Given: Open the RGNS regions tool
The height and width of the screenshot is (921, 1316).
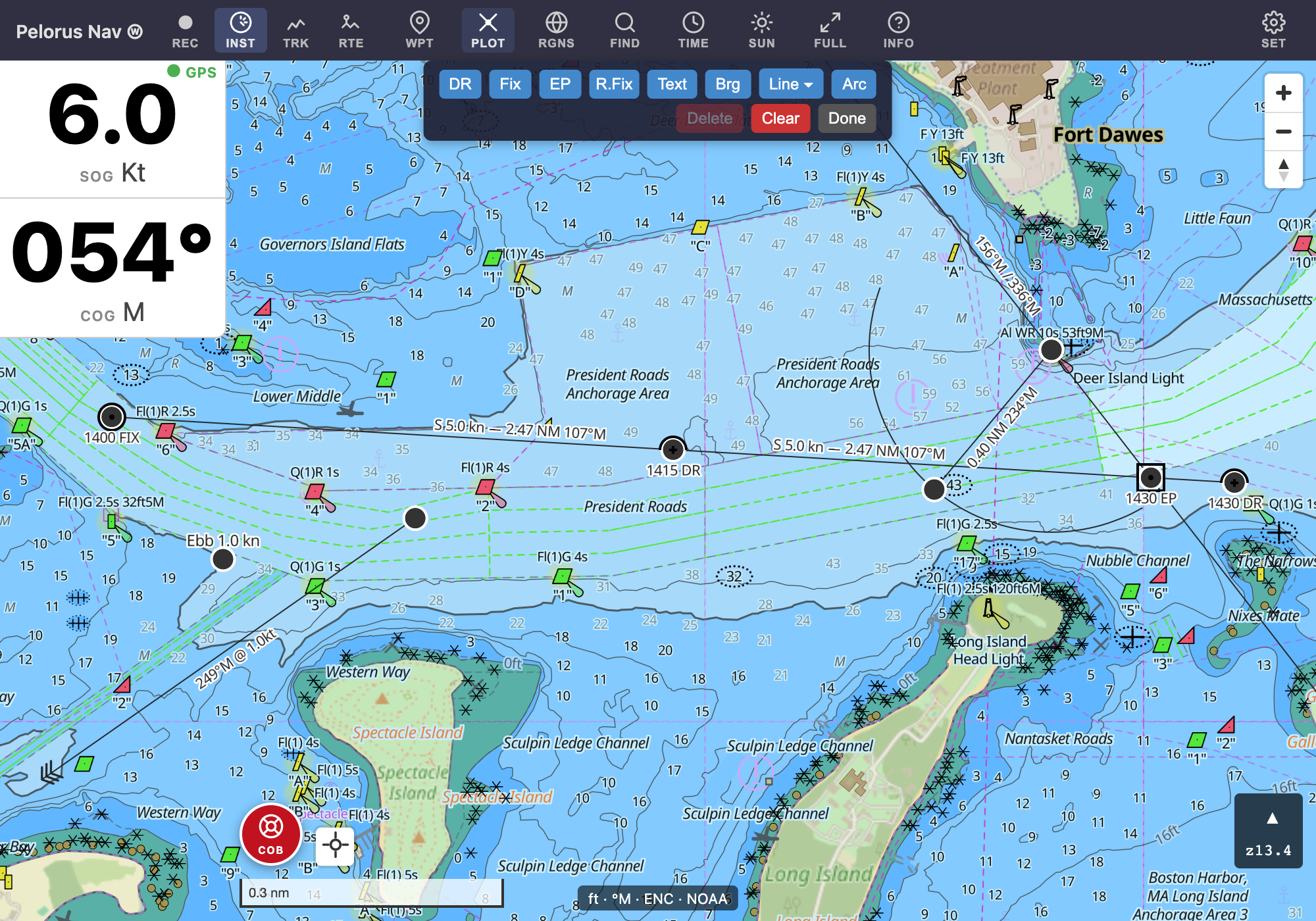Looking at the screenshot, I should click(556, 31).
